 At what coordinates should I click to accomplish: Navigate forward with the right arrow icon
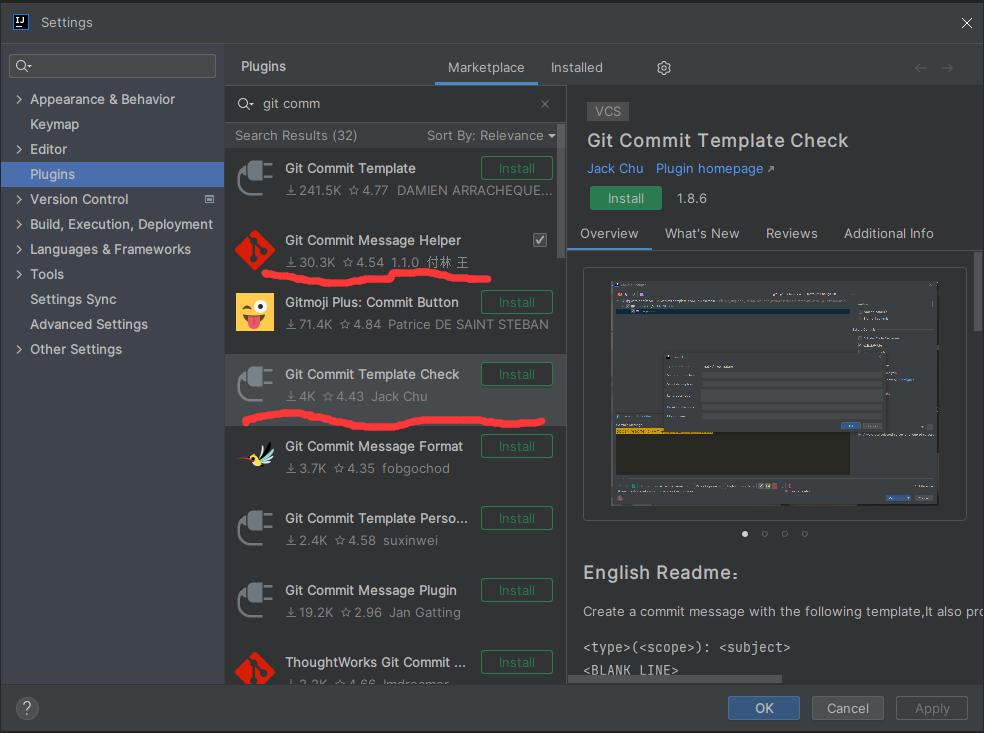(x=947, y=68)
